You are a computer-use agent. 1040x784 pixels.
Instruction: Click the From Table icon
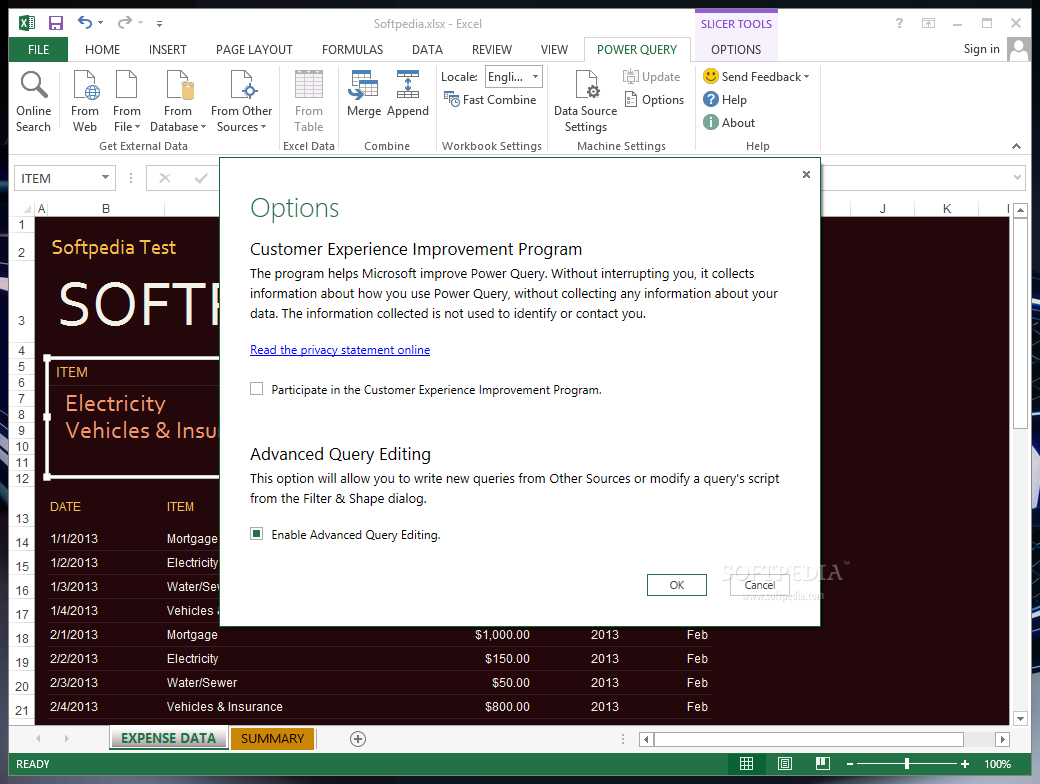click(308, 101)
